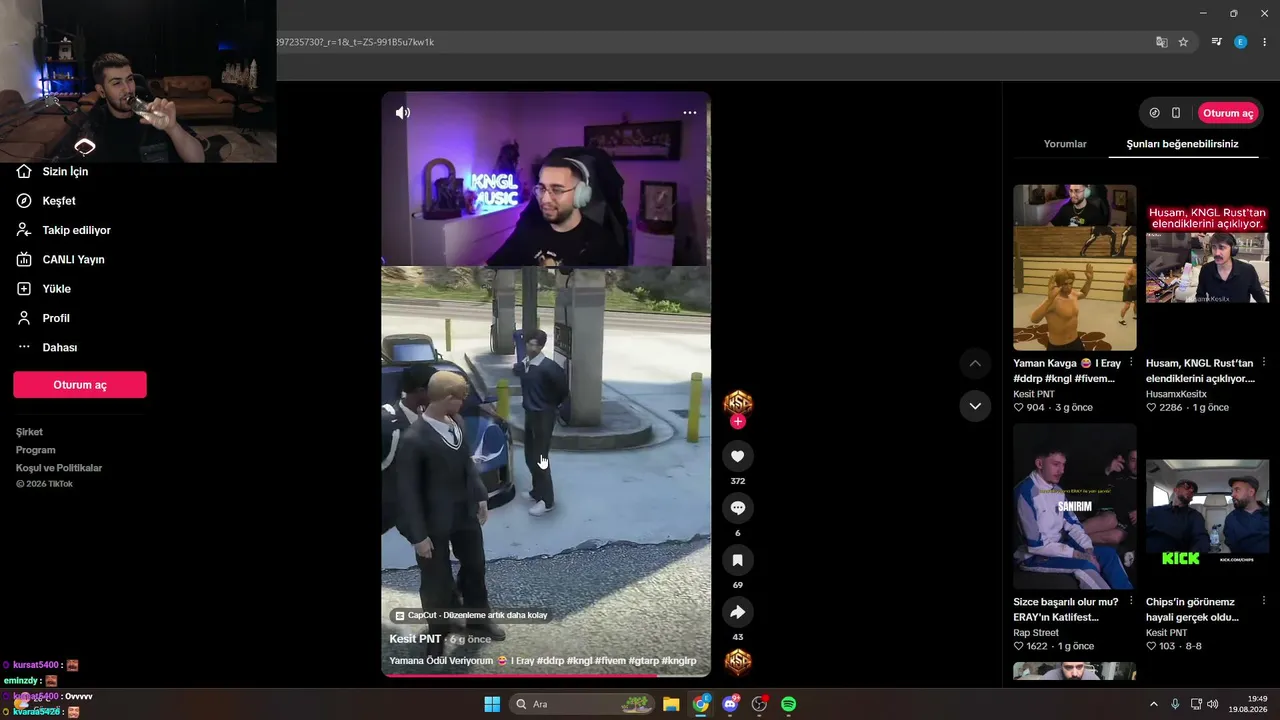1280x720 pixels.
Task: Share the video using the arrow icon
Action: pyautogui.click(x=738, y=612)
